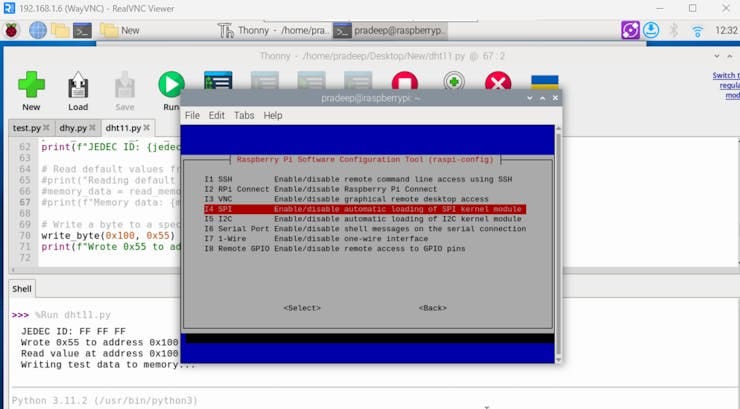The width and height of the screenshot is (740, 409).
Task: Click the terminal window vertical scrollbar
Action: click(x=558, y=243)
